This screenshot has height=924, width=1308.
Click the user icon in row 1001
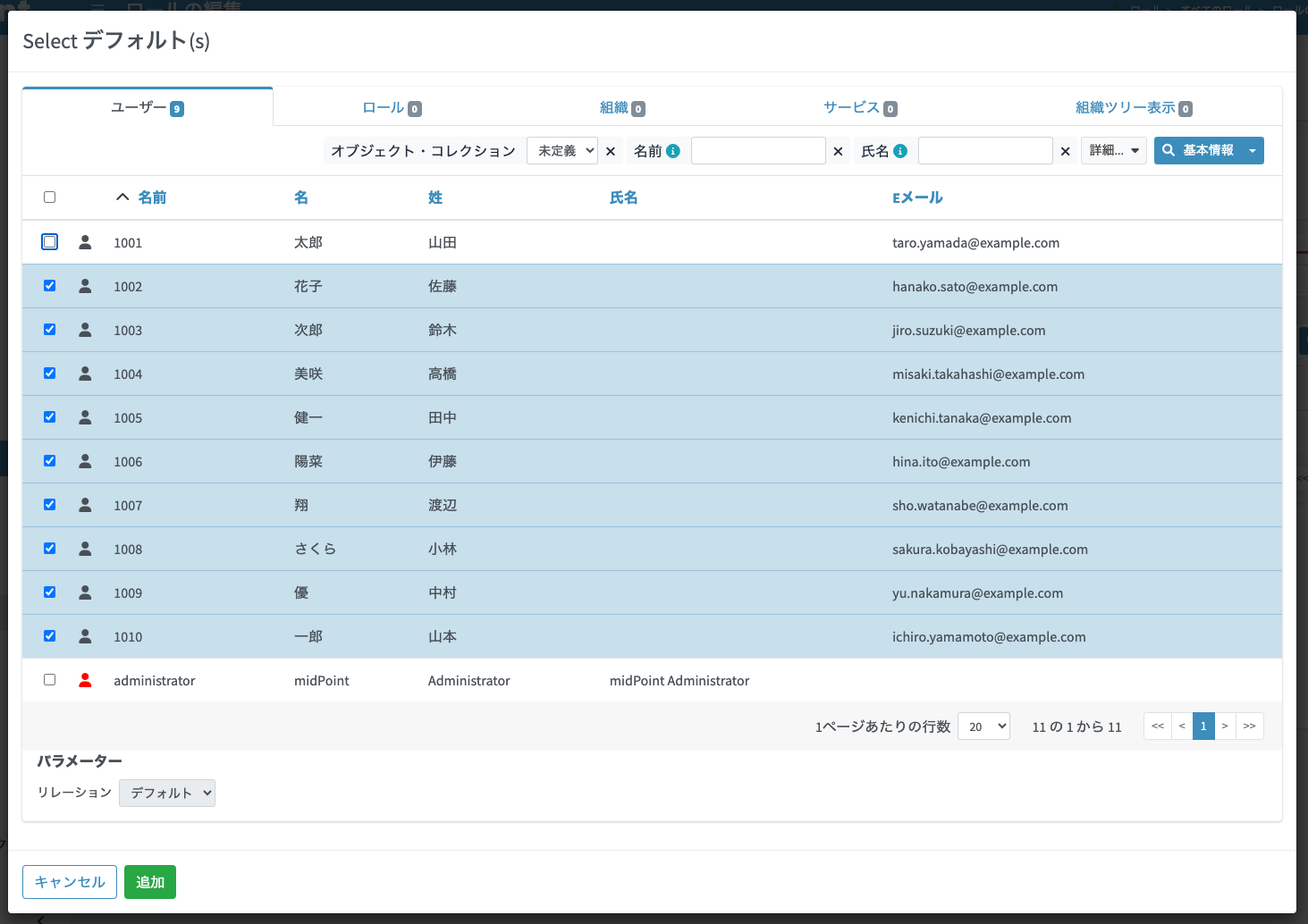[x=85, y=242]
